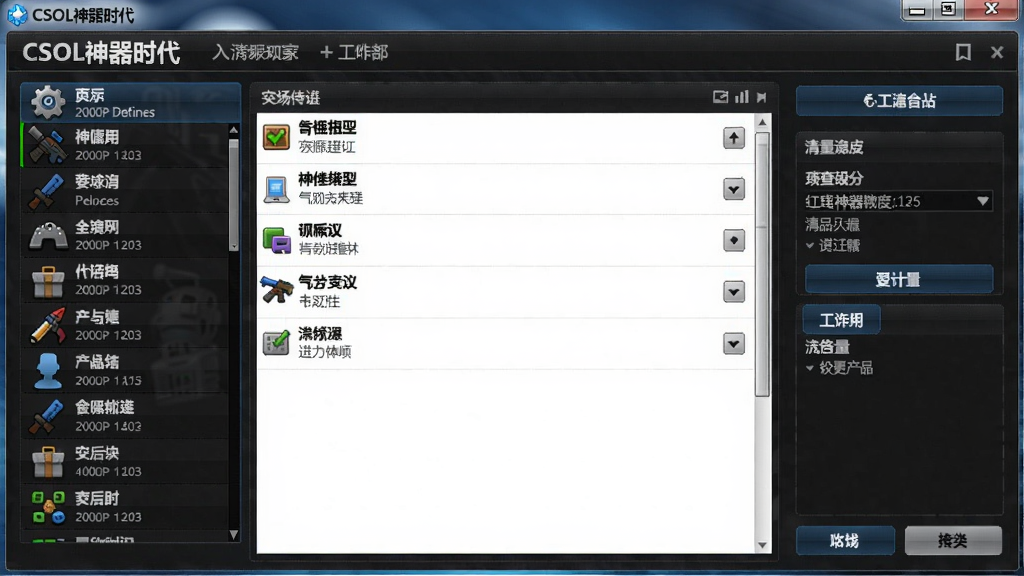This screenshot has width=1024, height=576.
Task: Click the main list scrollbar thumb
Action: pyautogui.click(x=762, y=264)
